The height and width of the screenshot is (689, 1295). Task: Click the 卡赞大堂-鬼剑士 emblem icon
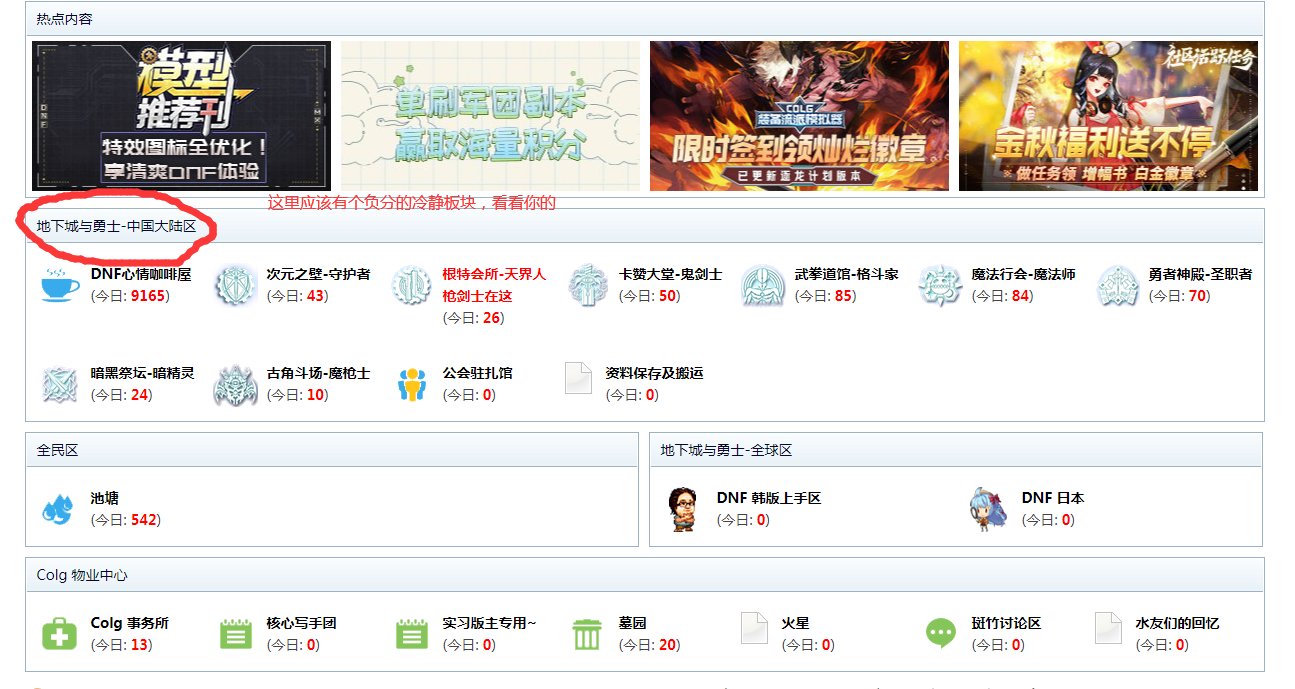(588, 285)
